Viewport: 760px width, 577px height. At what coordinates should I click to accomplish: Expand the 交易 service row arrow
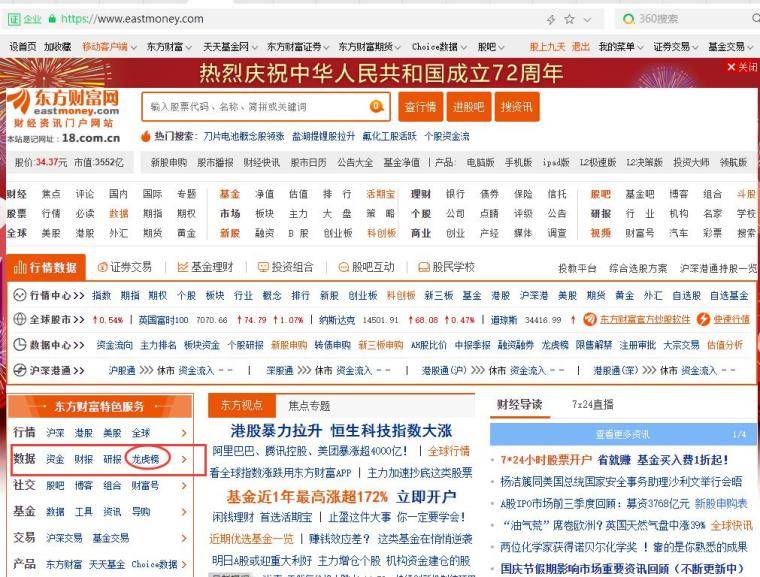184,537
